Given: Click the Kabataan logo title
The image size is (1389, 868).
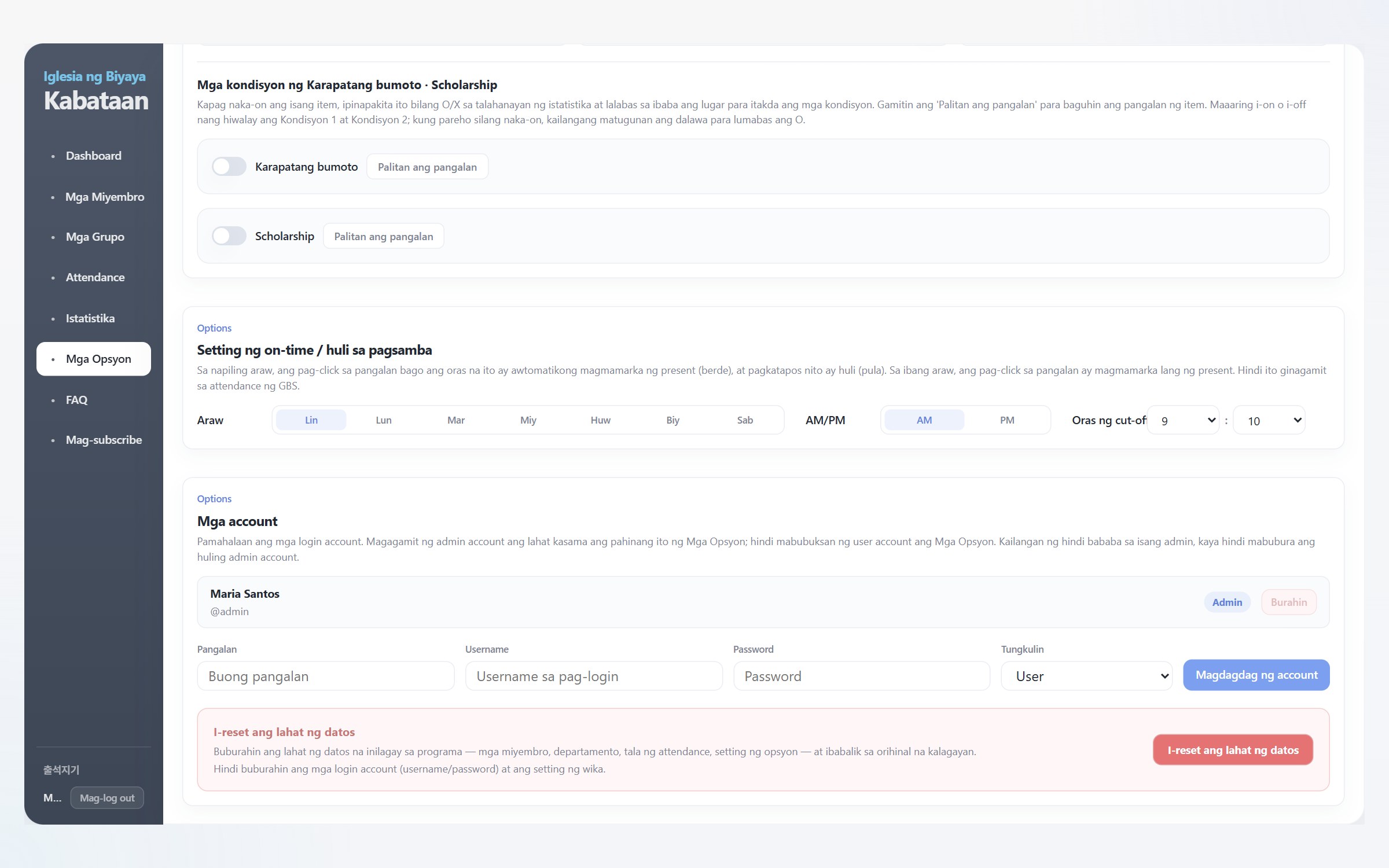Looking at the screenshot, I should pyautogui.click(x=96, y=101).
